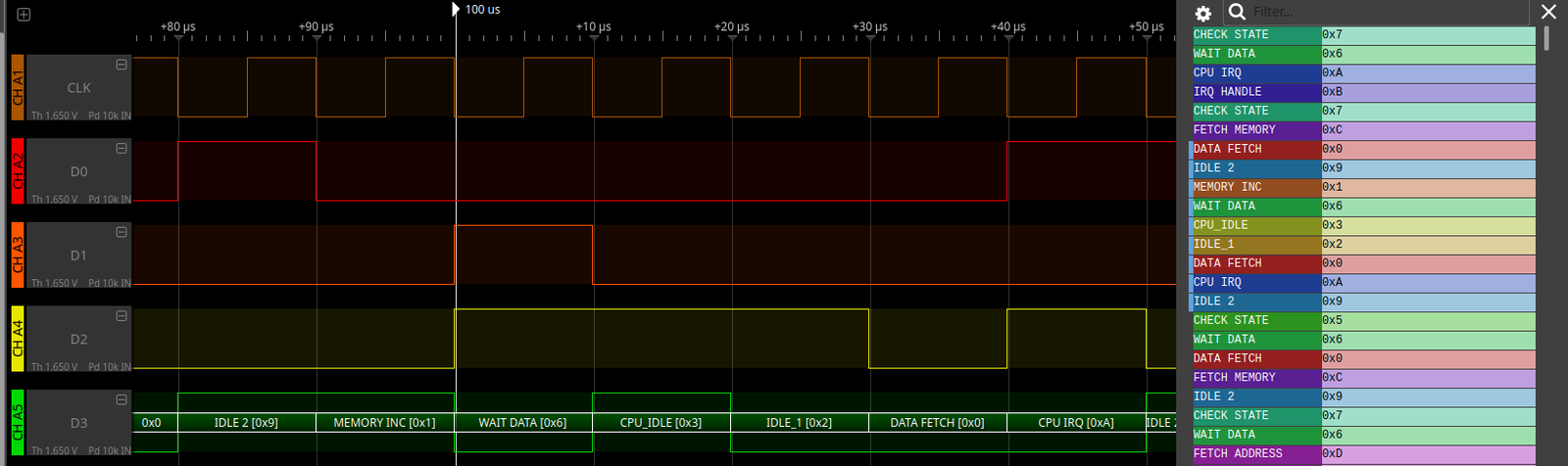
Task: Toggle the D2 channel minus box
Action: click(x=122, y=316)
